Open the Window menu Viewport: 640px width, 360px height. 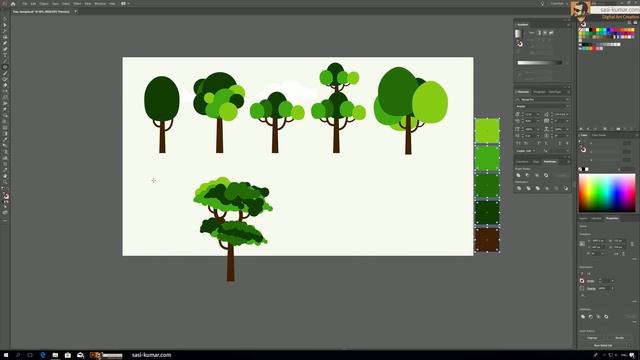tap(100, 4)
